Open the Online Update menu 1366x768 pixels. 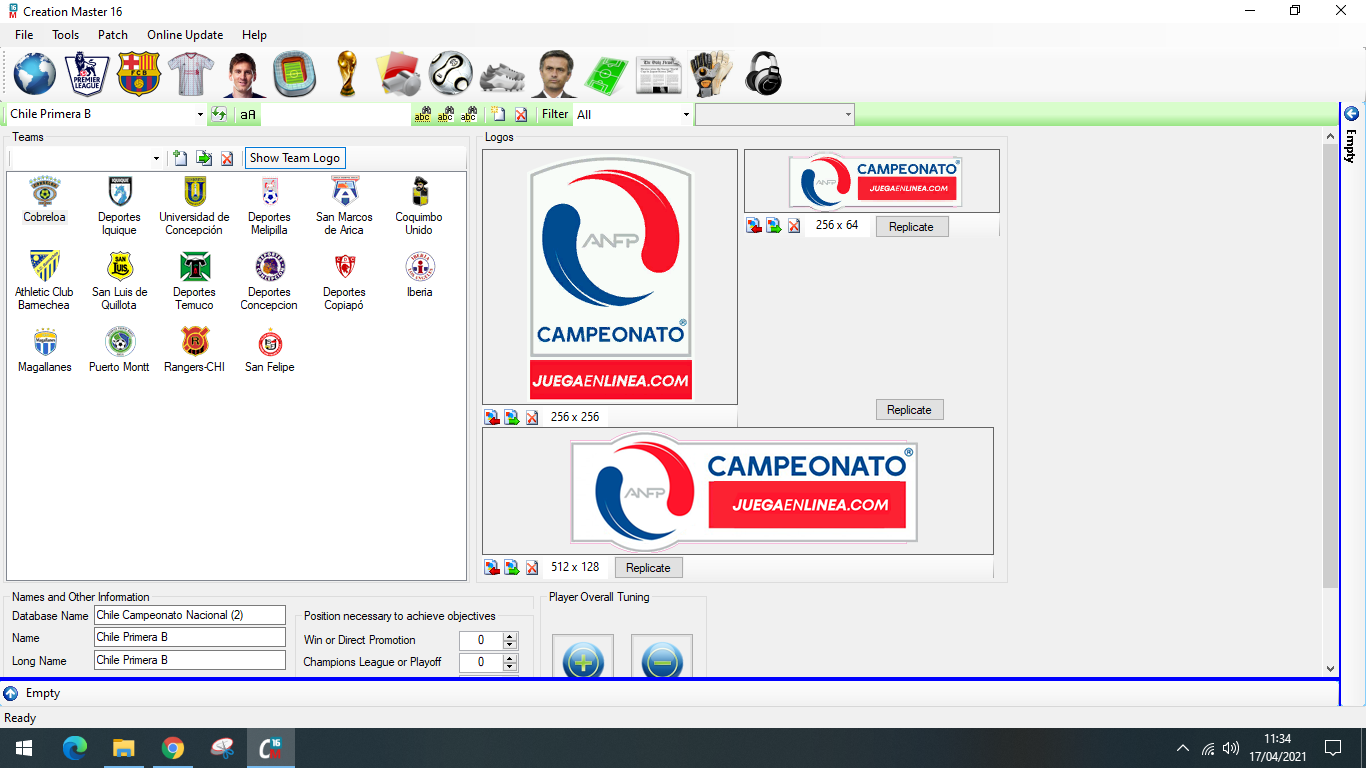tap(185, 34)
